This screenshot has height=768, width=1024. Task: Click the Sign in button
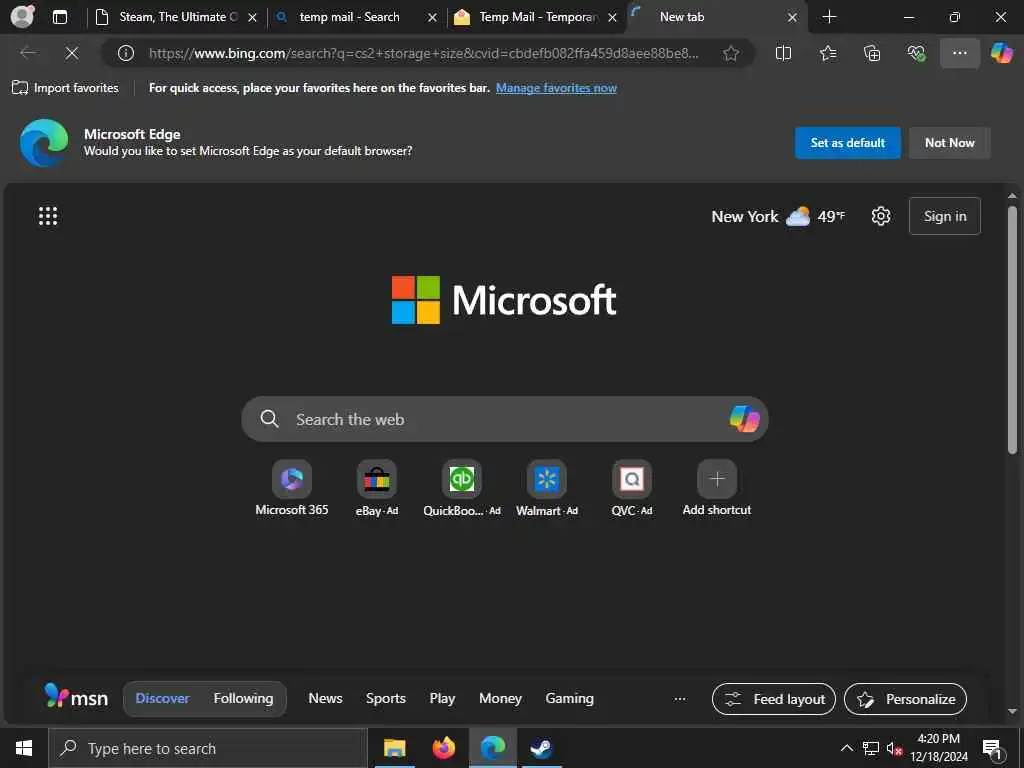[x=944, y=216]
